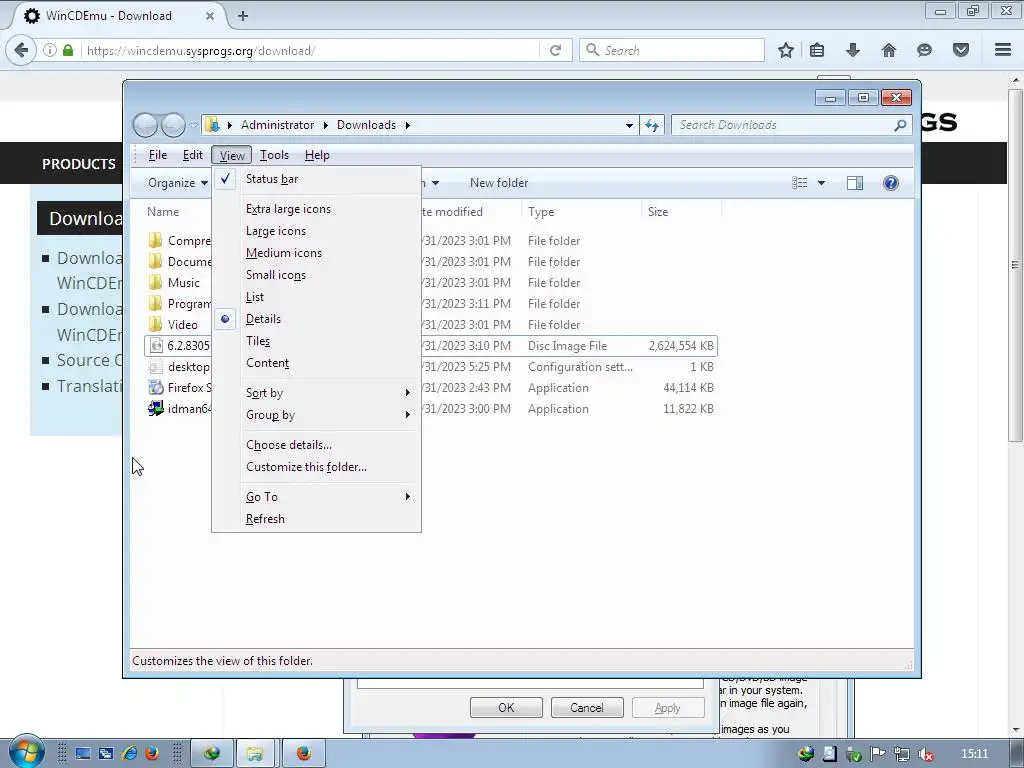The height and width of the screenshot is (768, 1024).
Task: Click the muted volume tray icon
Action: 925,754
